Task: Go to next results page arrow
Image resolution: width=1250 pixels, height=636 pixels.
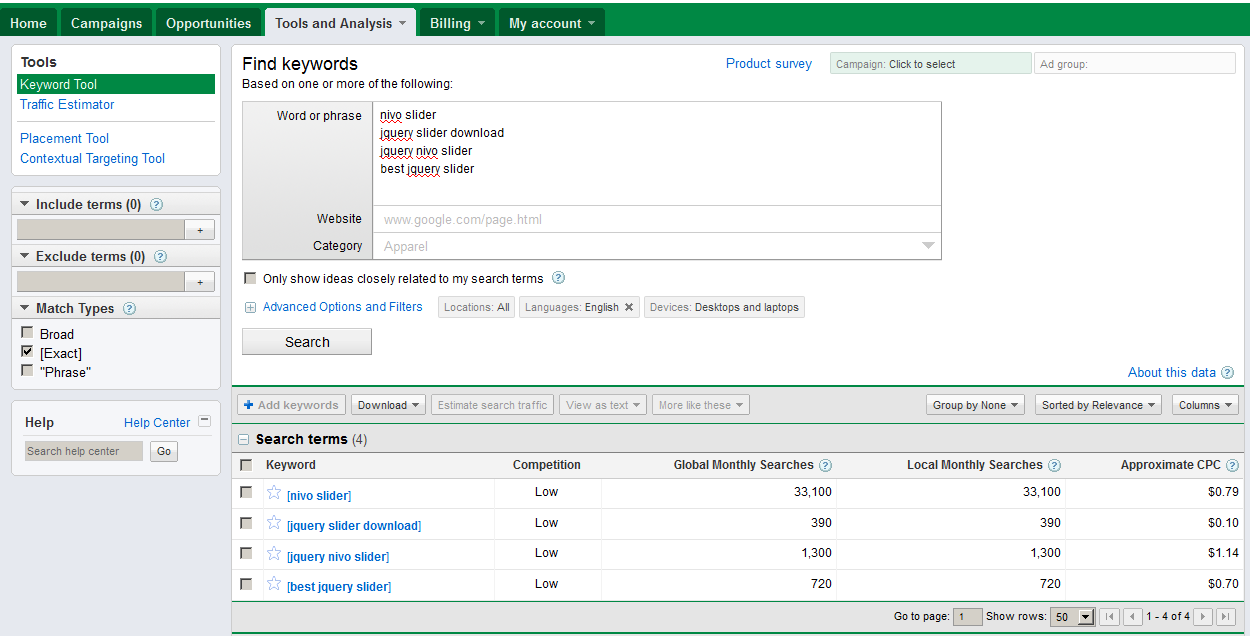Action: pyautogui.click(x=1203, y=617)
